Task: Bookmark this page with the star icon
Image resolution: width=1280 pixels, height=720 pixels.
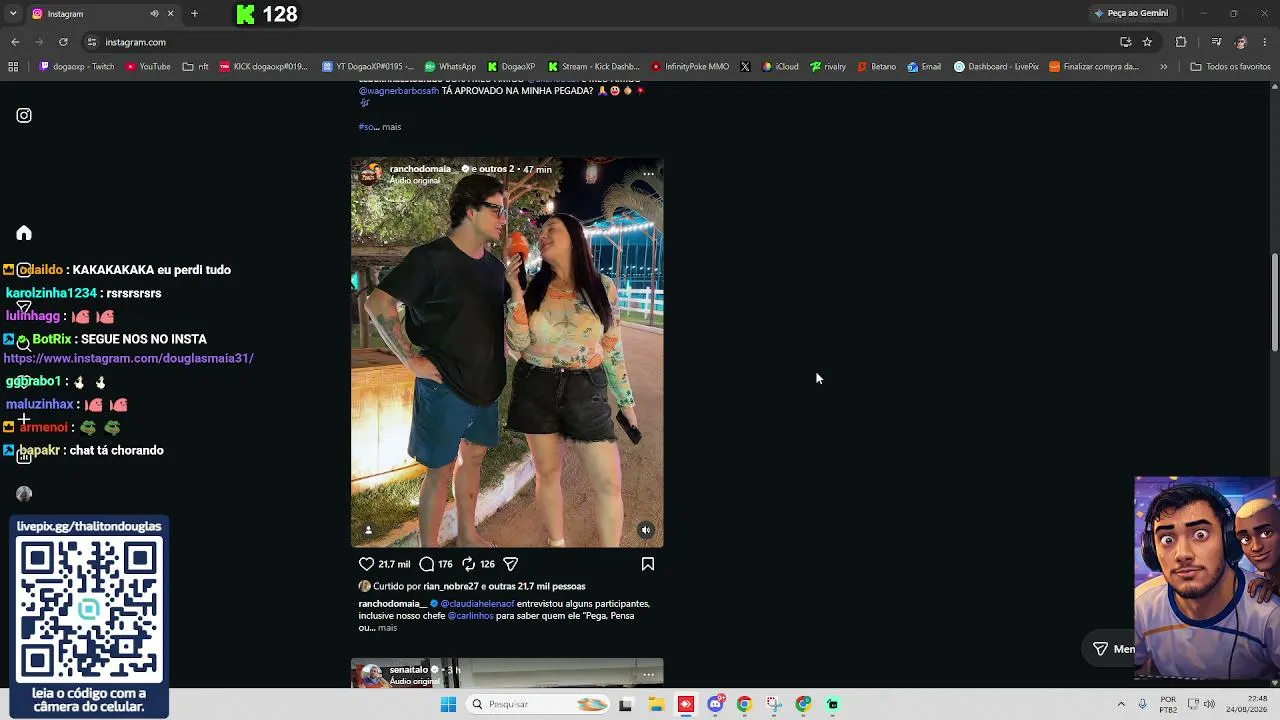Action: [1147, 42]
